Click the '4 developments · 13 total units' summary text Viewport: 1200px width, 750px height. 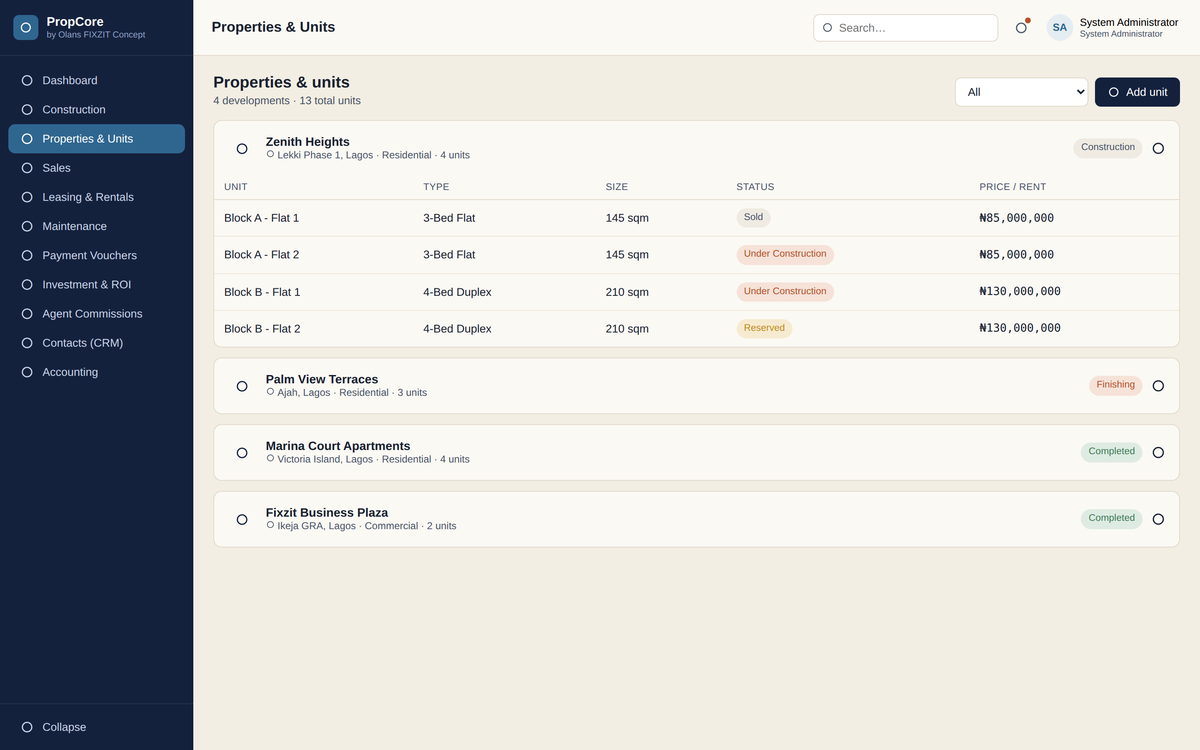[287, 101]
